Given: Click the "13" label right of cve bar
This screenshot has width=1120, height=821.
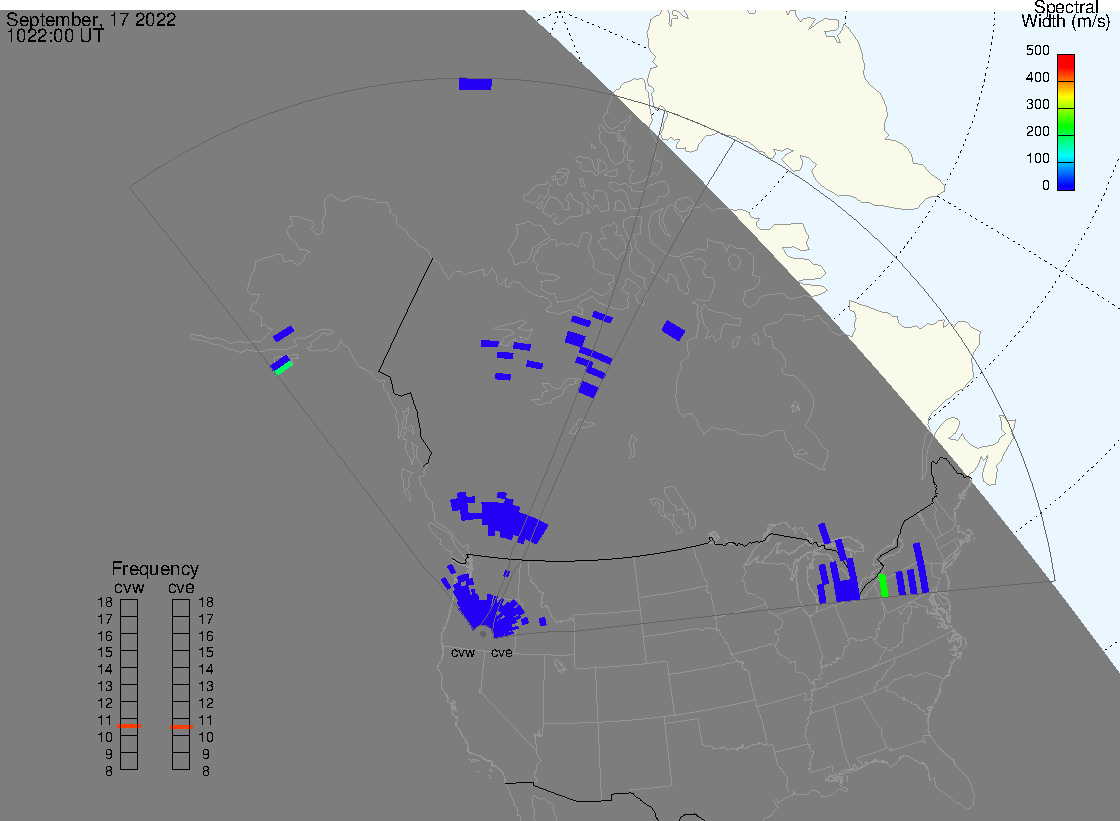Looking at the screenshot, I should click(x=206, y=687).
